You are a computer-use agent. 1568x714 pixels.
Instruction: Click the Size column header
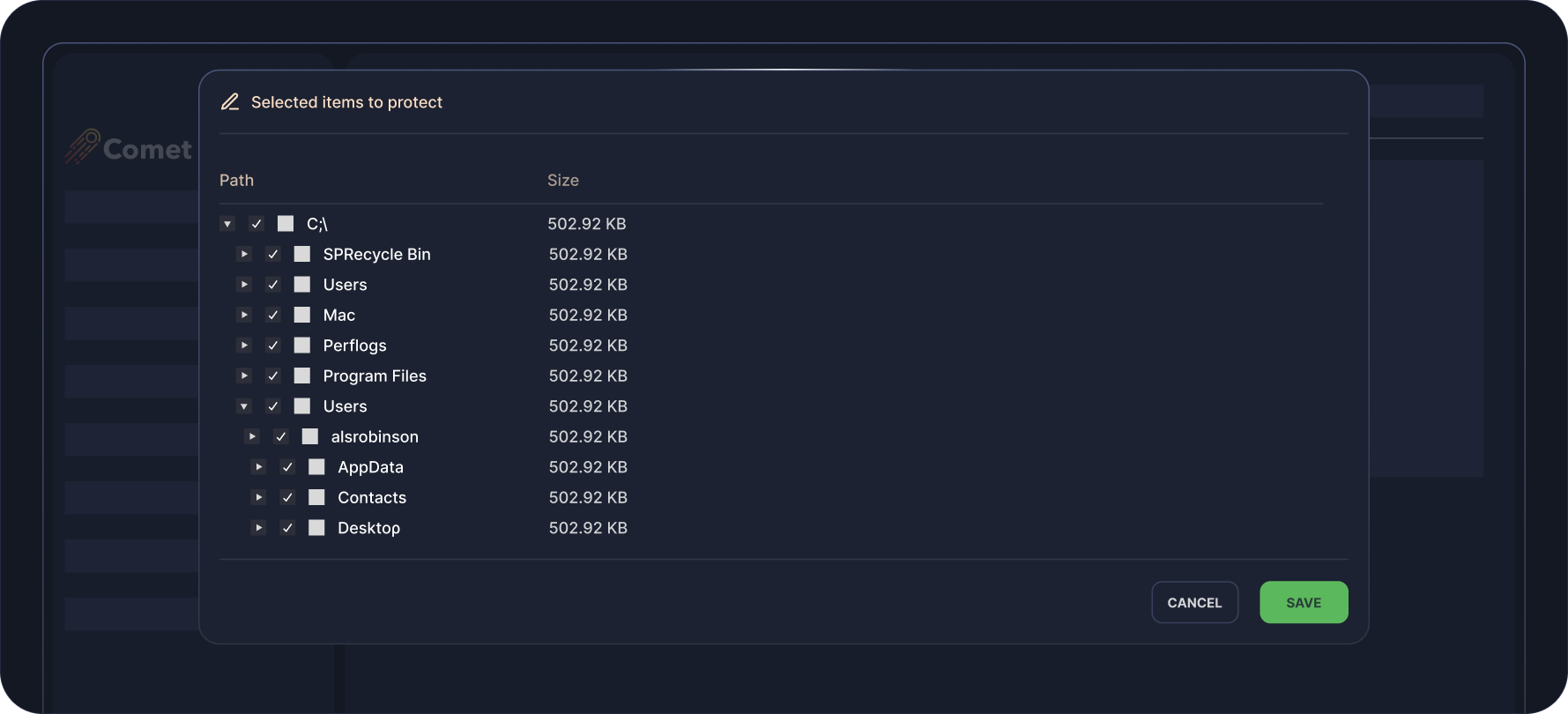point(562,181)
